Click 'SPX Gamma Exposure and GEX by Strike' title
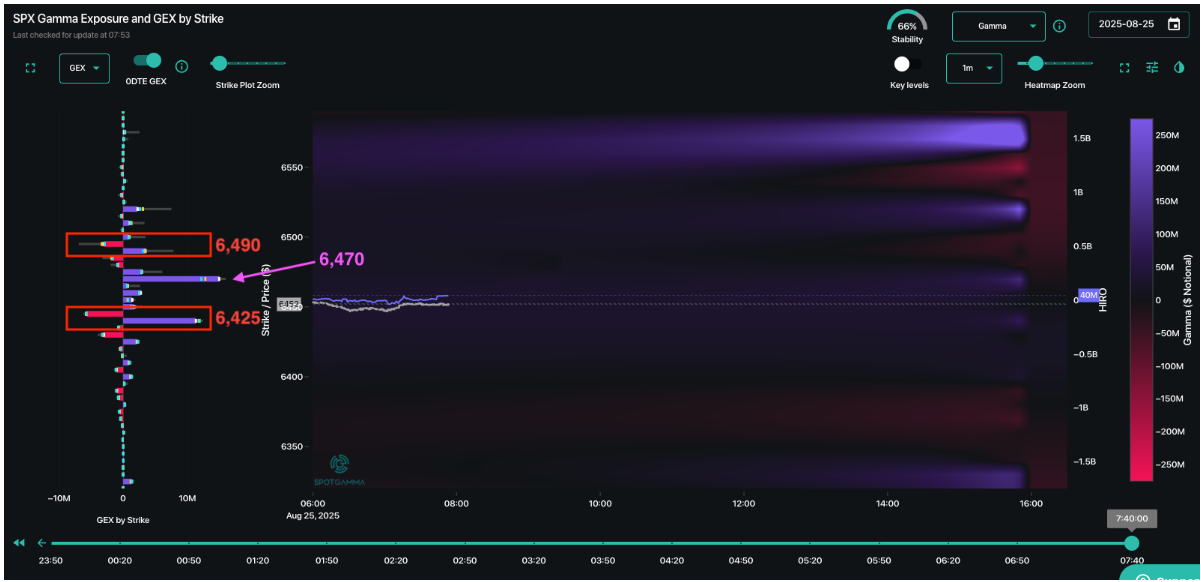Screen dimensions: 1201x582 coord(118,19)
